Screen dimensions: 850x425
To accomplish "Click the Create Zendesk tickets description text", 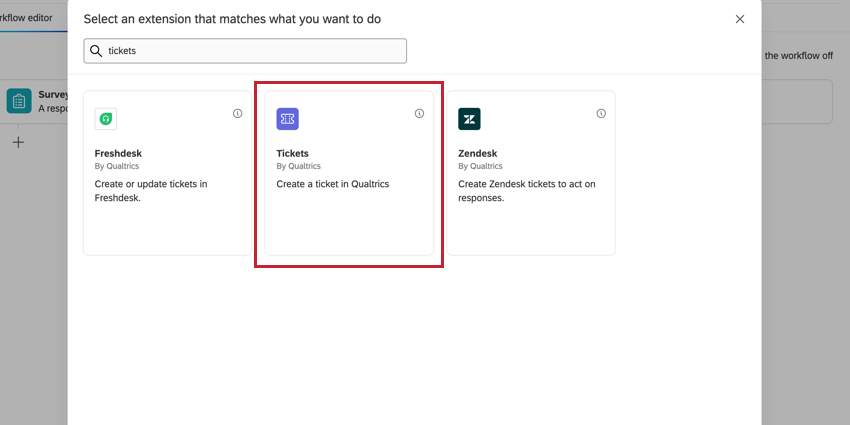I will click(527, 191).
